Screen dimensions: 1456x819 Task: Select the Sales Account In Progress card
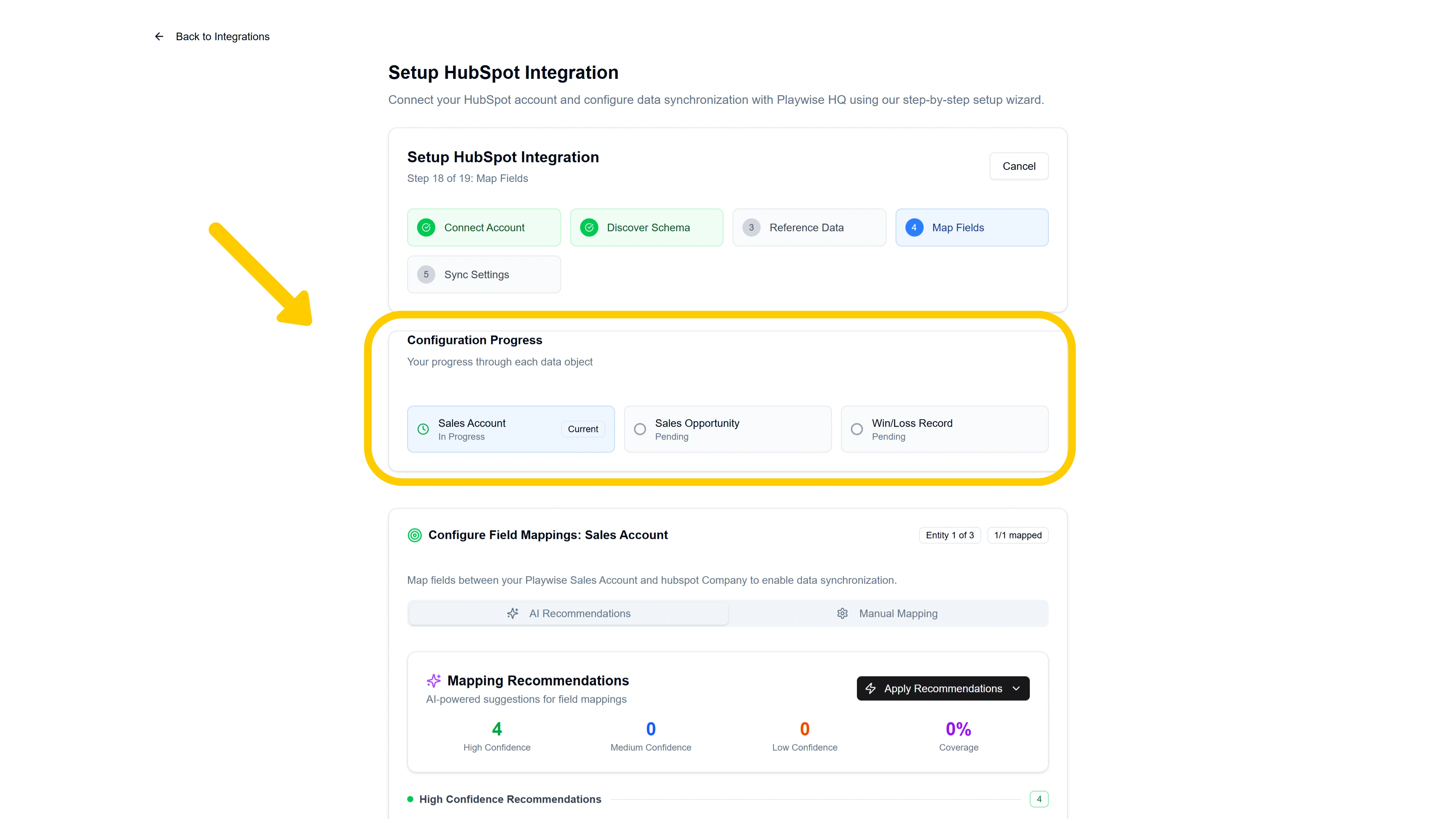pyautogui.click(x=510, y=429)
